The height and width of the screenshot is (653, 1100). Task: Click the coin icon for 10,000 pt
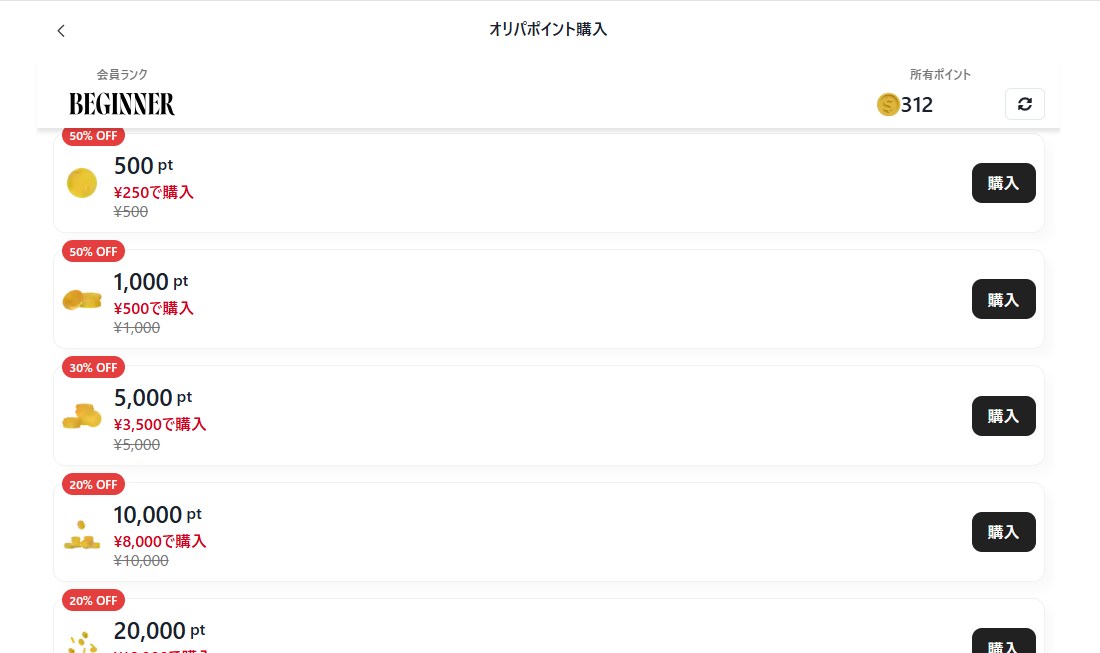pyautogui.click(x=82, y=535)
